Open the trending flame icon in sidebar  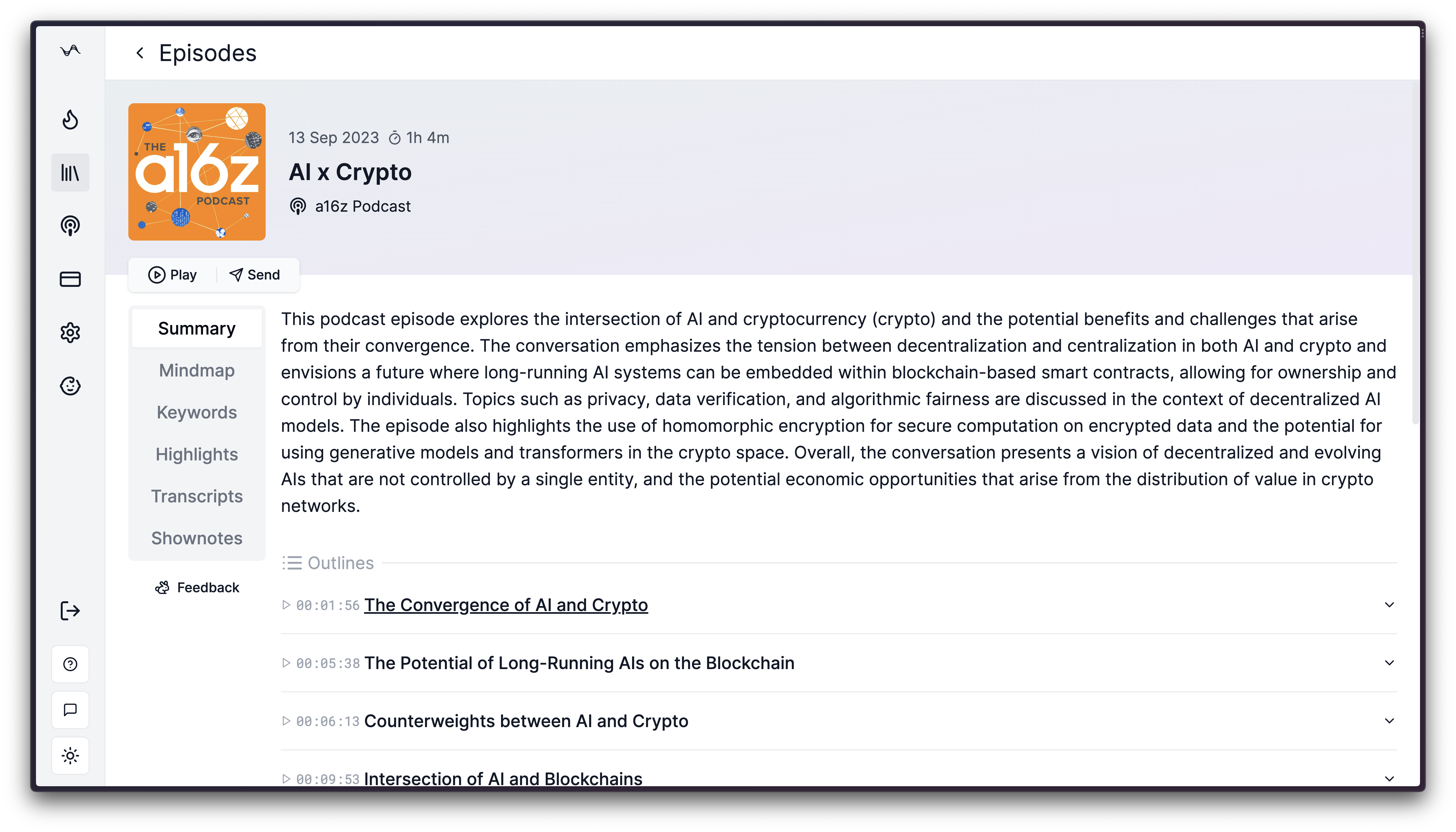(70, 119)
